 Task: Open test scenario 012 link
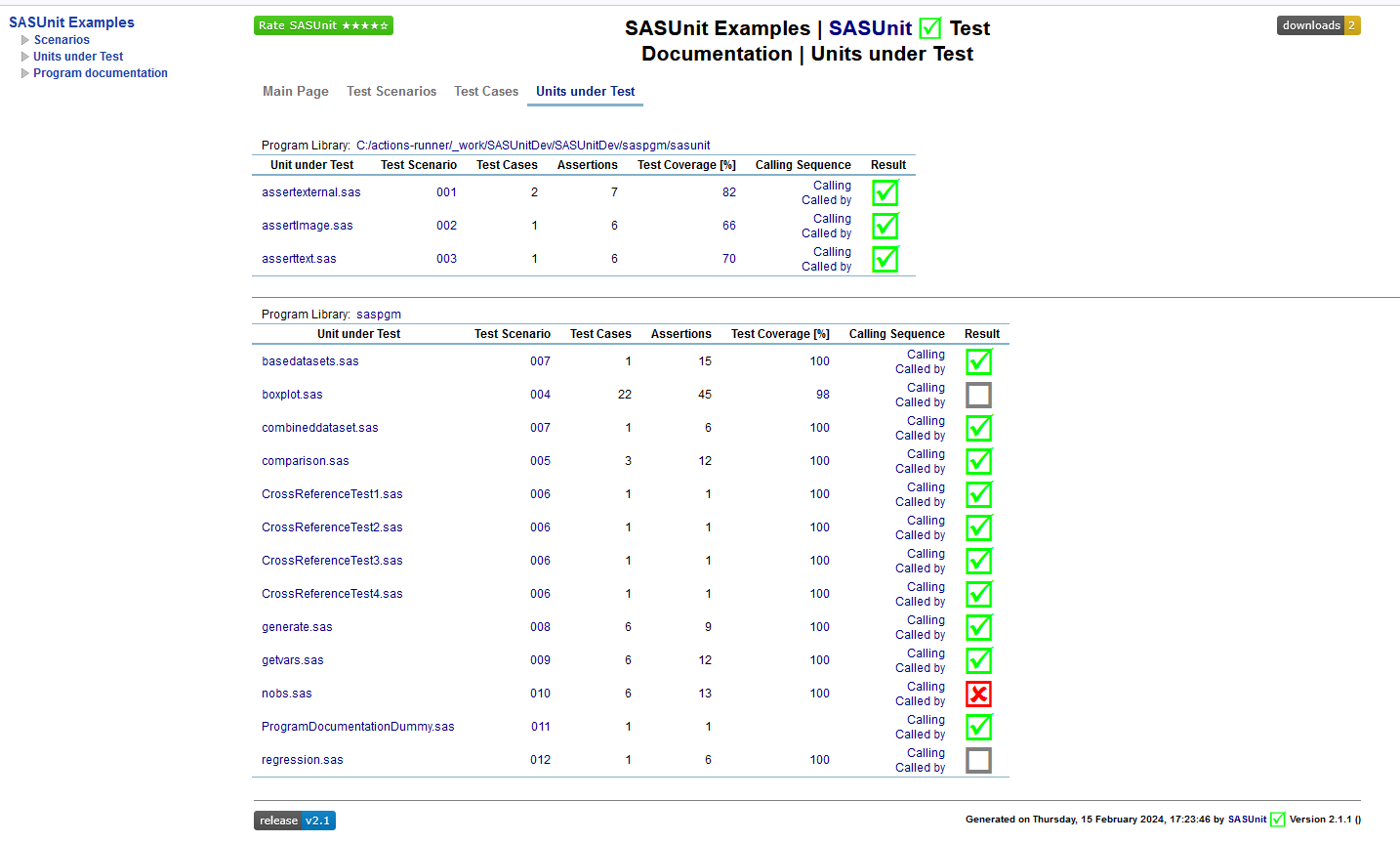540,760
